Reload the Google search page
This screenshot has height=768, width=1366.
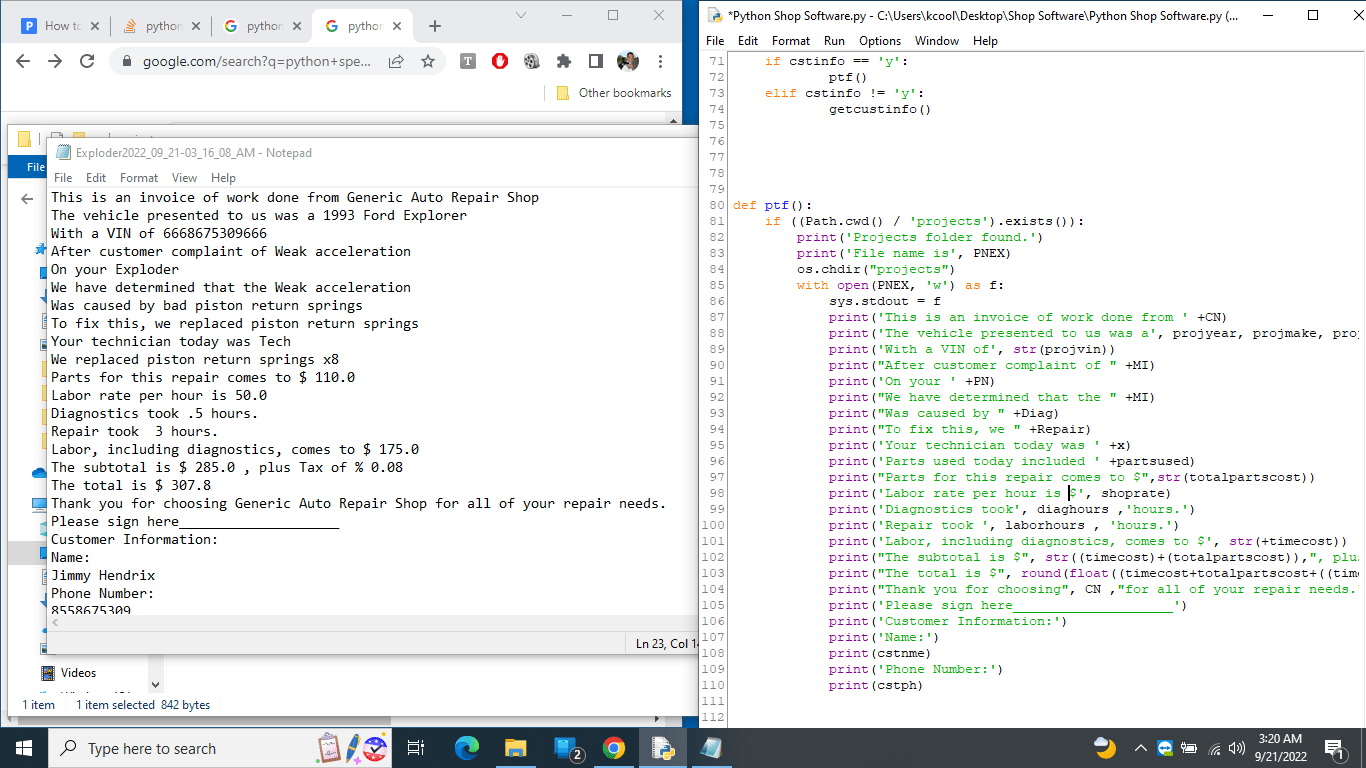(87, 61)
